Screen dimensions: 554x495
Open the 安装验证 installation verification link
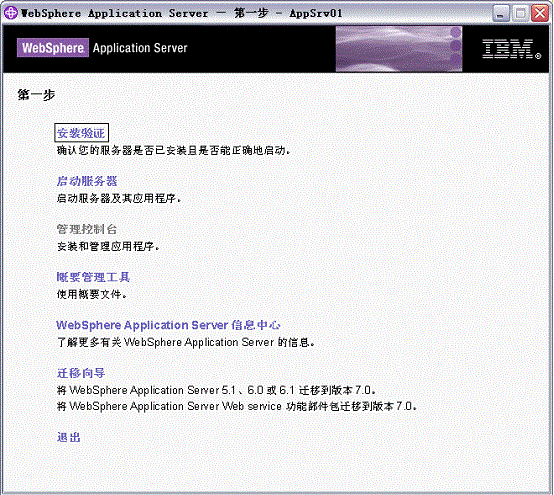coord(81,133)
